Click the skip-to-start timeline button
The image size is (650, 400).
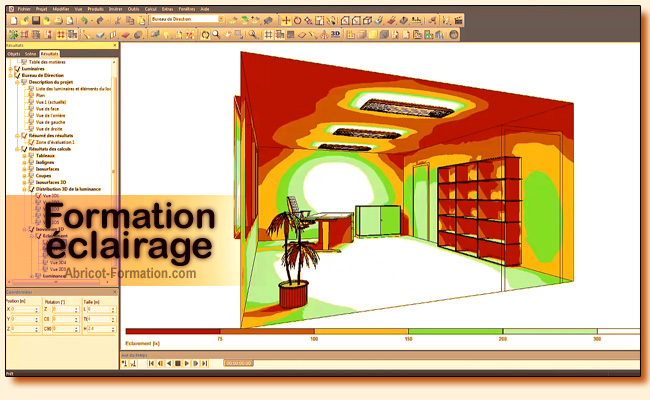coord(151,364)
